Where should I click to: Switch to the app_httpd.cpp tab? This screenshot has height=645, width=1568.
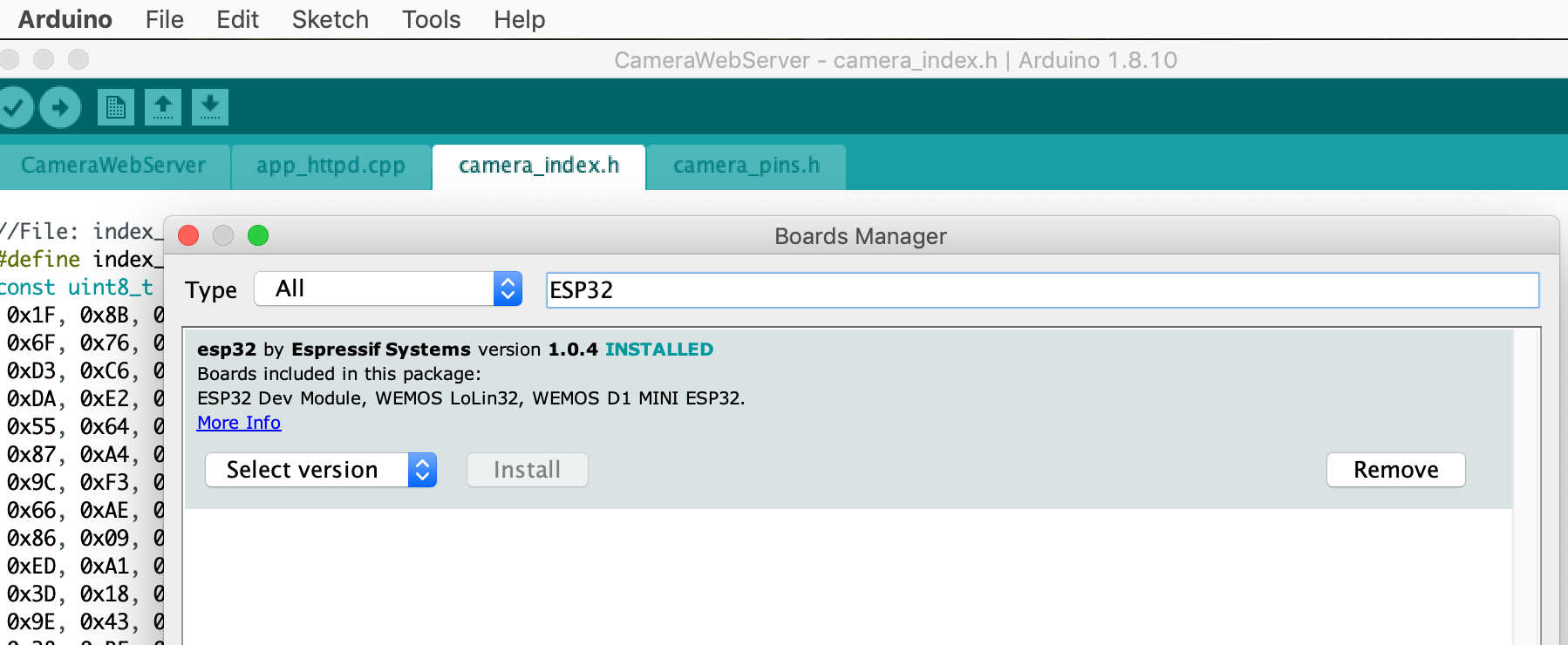click(x=331, y=166)
